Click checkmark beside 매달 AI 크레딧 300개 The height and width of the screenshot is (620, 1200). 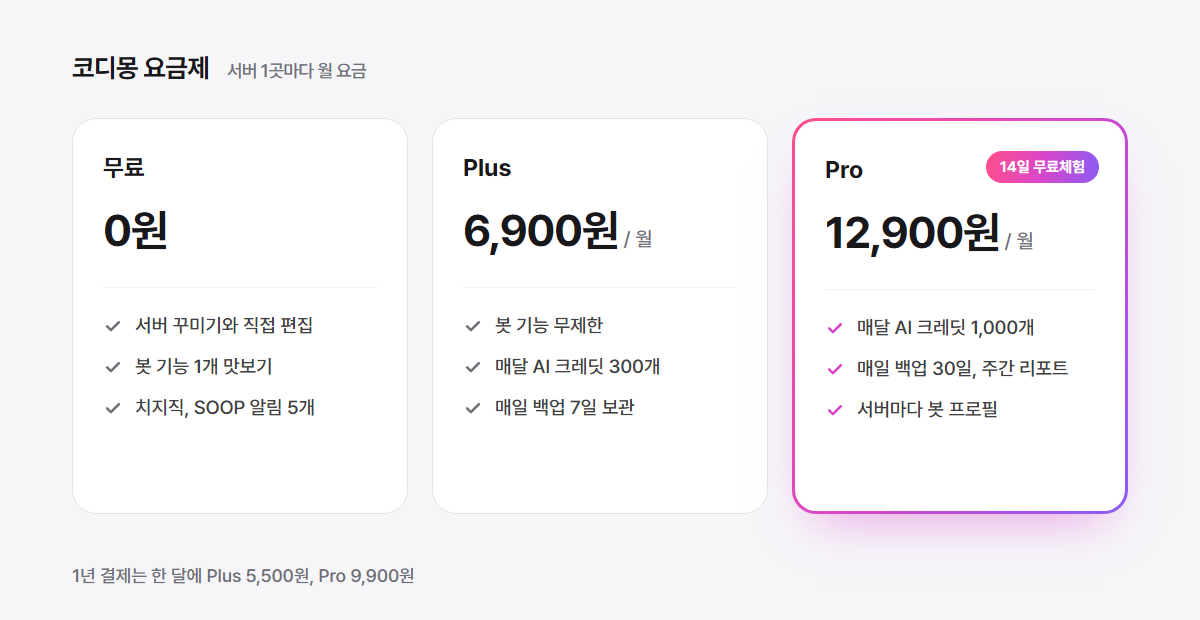pos(473,367)
